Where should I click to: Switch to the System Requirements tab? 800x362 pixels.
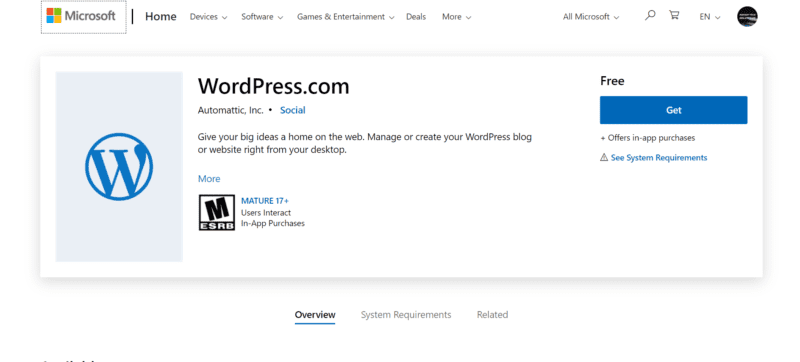[406, 315]
